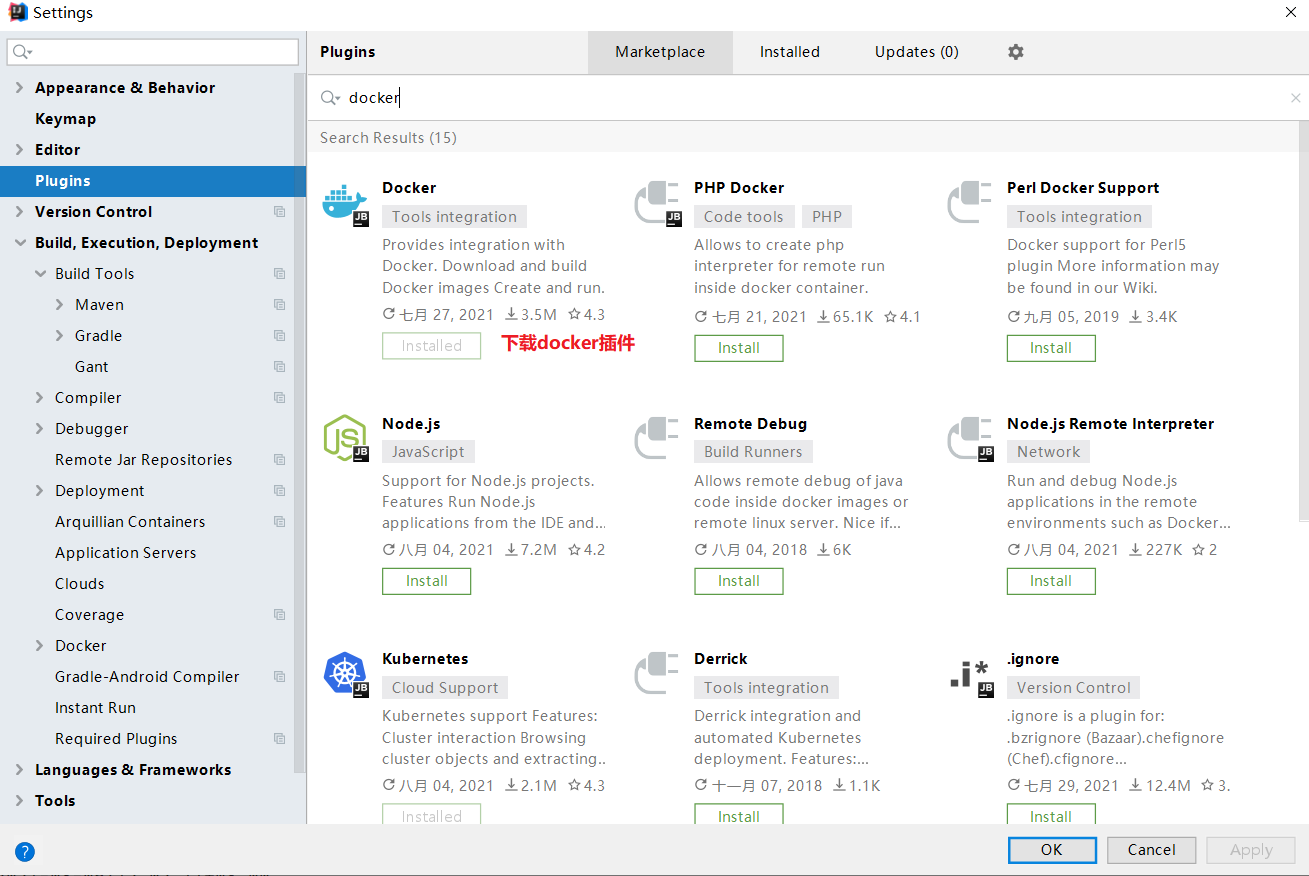Open the help question mark icon
This screenshot has width=1309, height=876.
coord(25,852)
